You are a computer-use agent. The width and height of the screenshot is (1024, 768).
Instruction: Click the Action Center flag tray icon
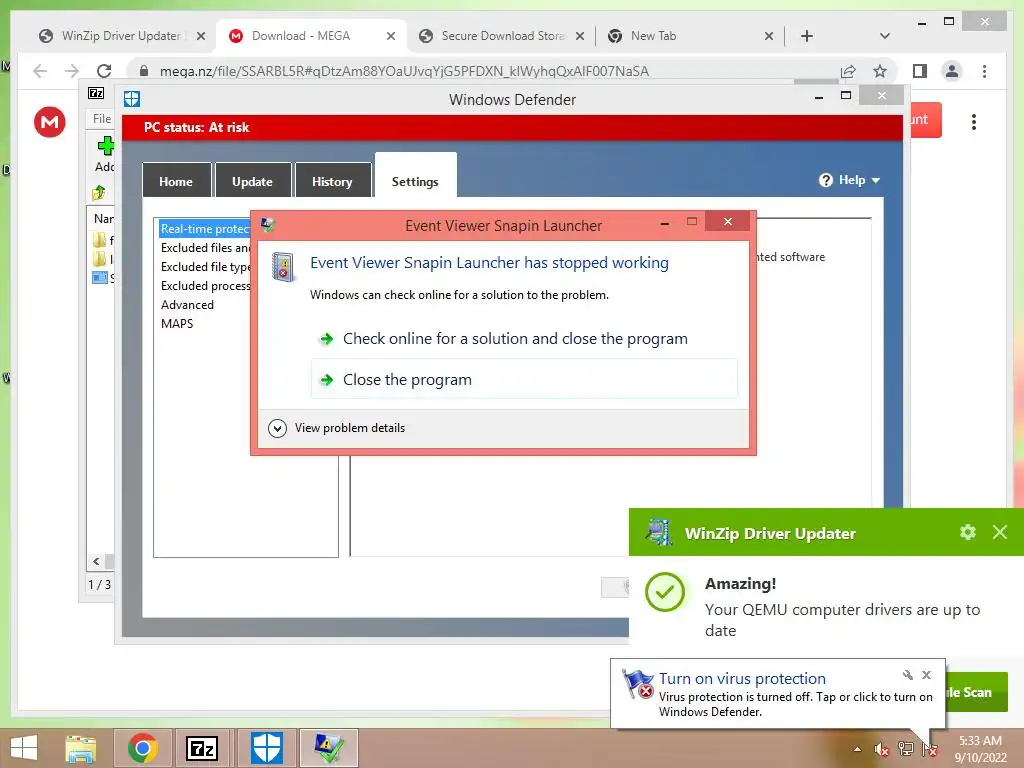(x=930, y=749)
